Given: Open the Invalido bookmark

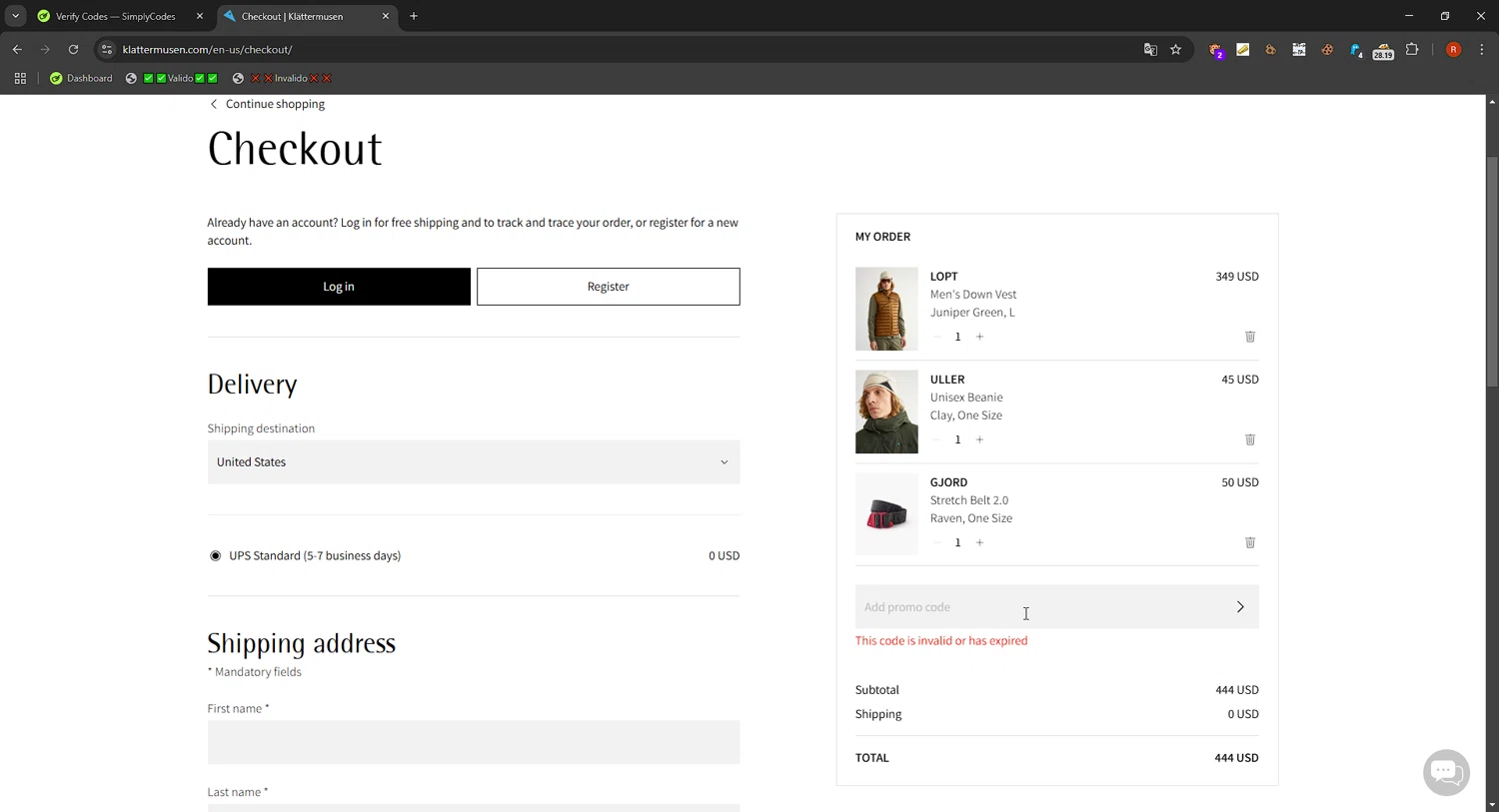Looking at the screenshot, I should 281,78.
